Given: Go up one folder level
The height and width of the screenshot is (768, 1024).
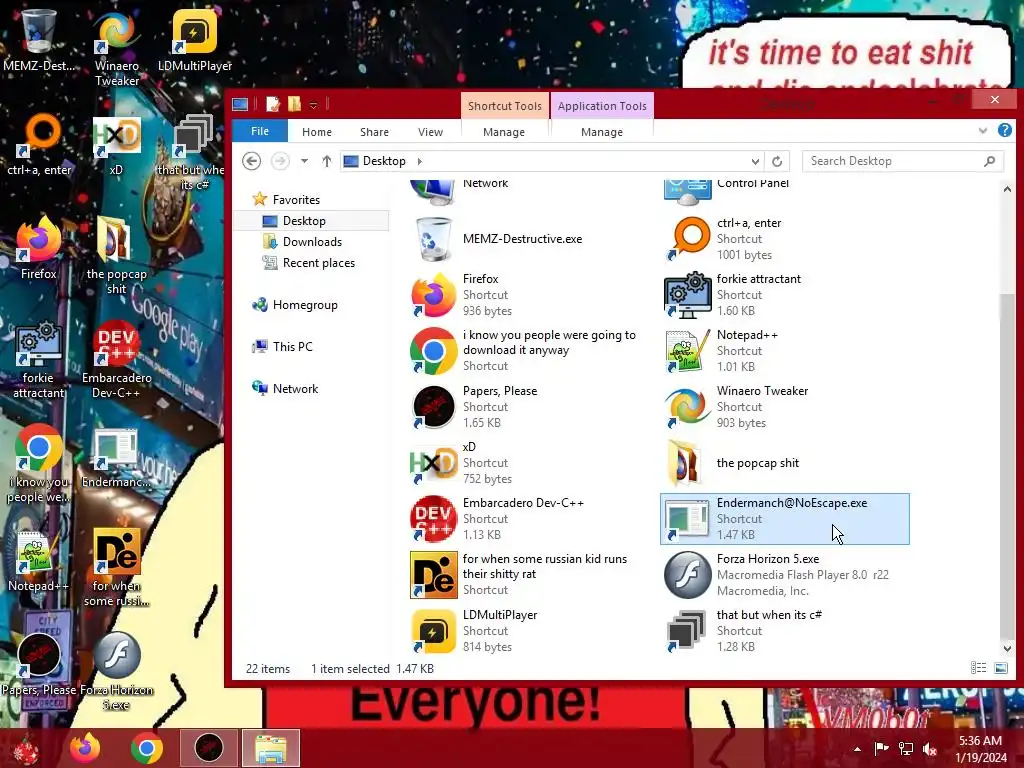Looking at the screenshot, I should coord(327,161).
